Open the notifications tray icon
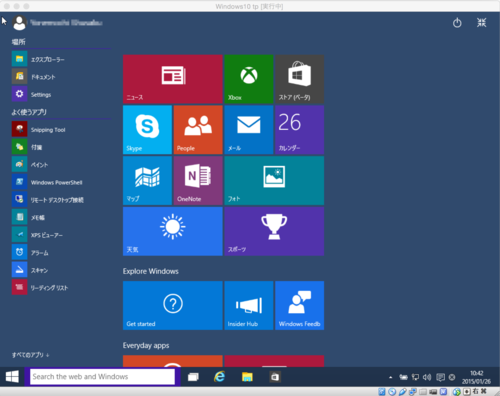 pos(440,377)
